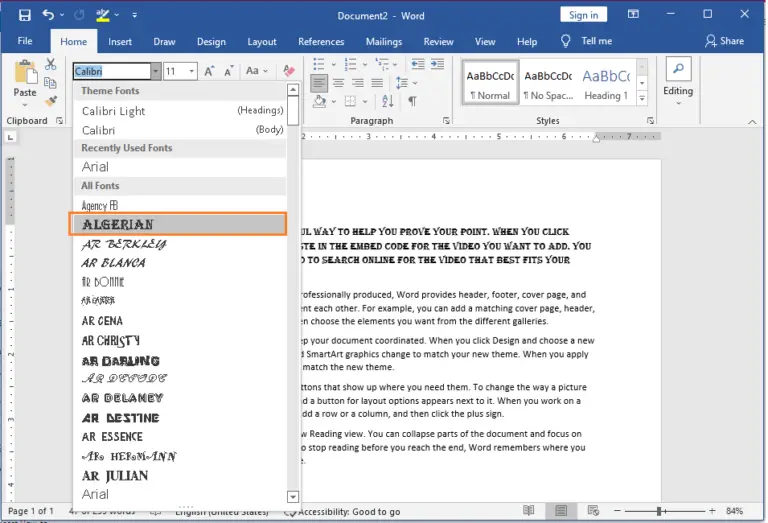The height and width of the screenshot is (523, 768).
Task: Click the Redo icon in Quick Access
Action: coord(79,15)
